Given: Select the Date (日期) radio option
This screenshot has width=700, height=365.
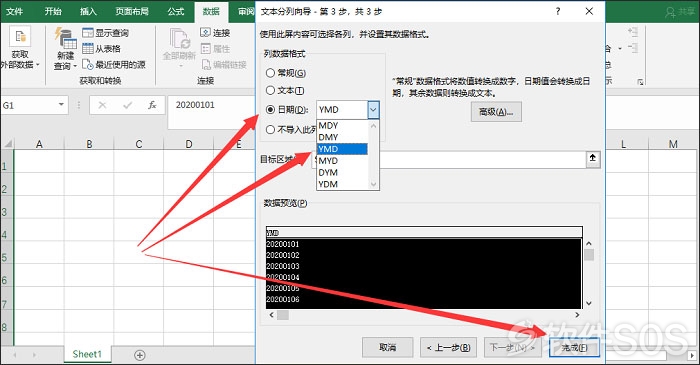Looking at the screenshot, I should [270, 109].
